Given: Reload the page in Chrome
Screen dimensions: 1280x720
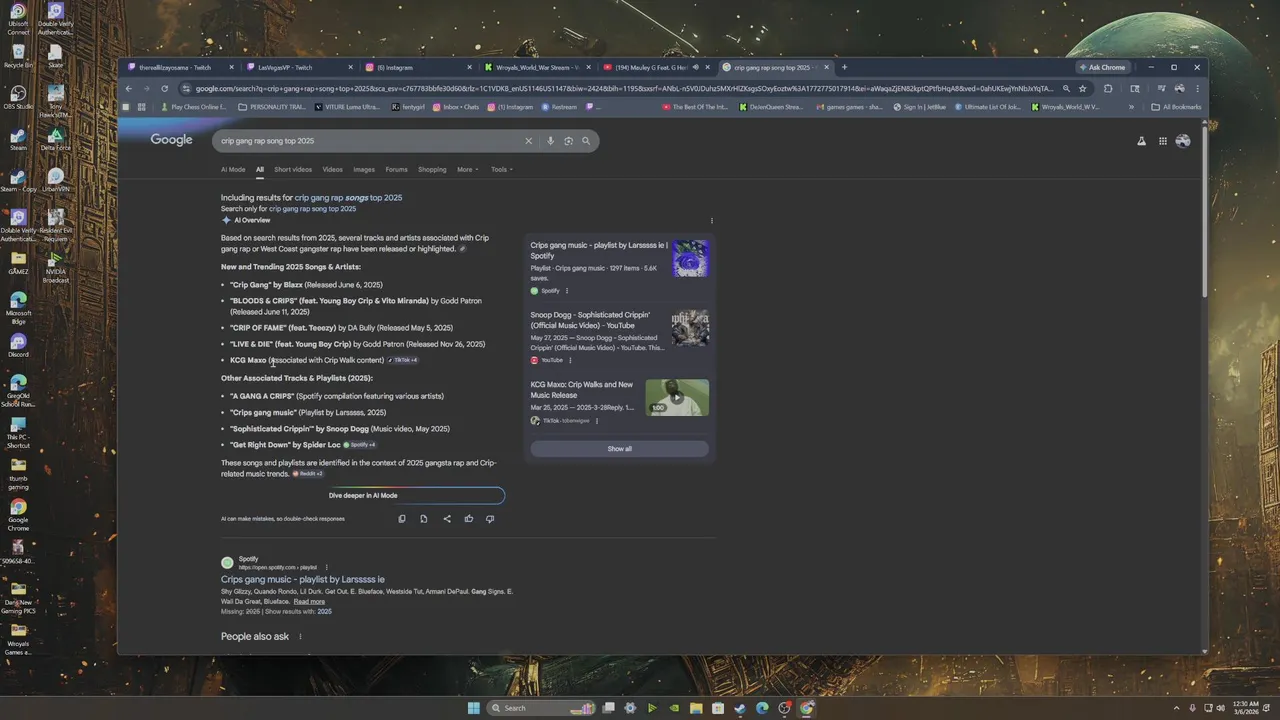Looking at the screenshot, I should 165,88.
